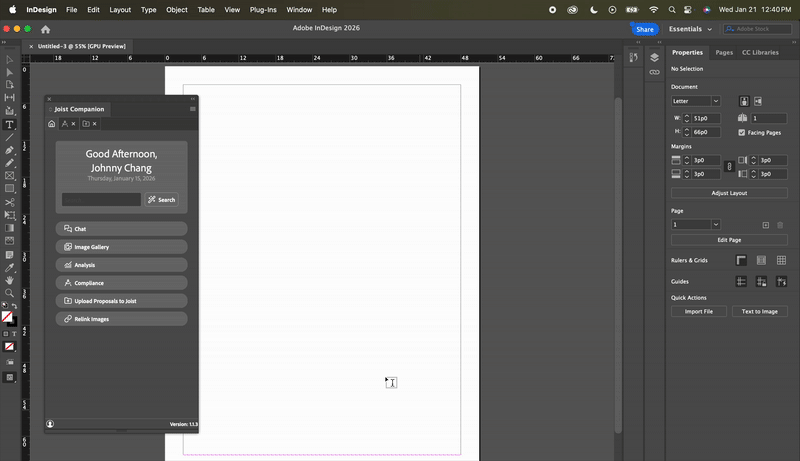This screenshot has height=461, width=800.
Task: Select the Selection tool arrow
Action: [x=9, y=60]
